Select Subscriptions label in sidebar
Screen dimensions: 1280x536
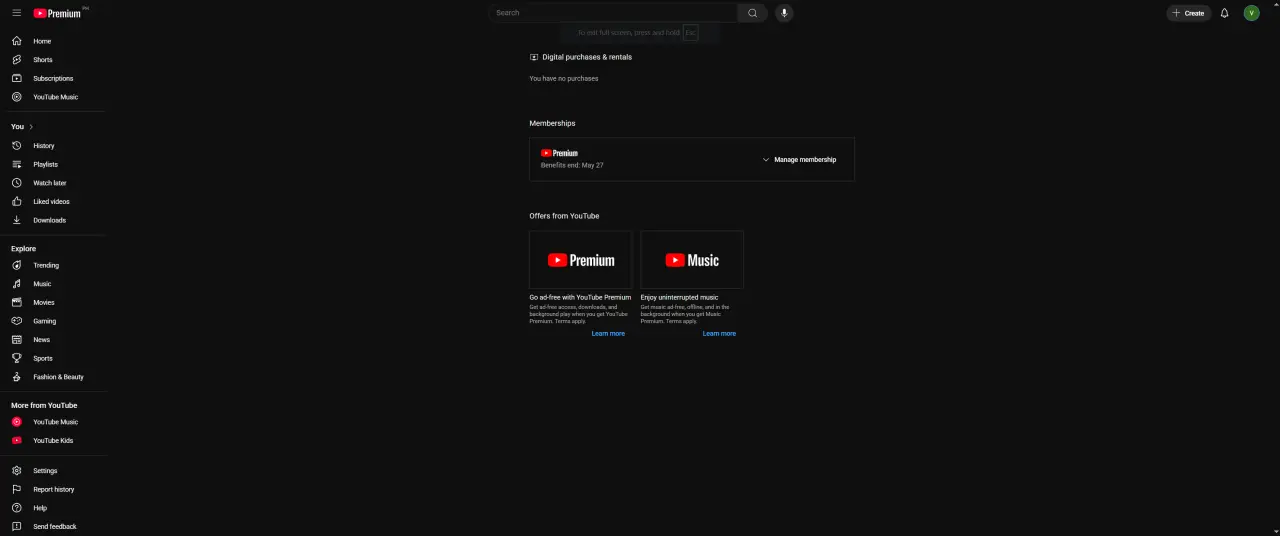coord(53,78)
